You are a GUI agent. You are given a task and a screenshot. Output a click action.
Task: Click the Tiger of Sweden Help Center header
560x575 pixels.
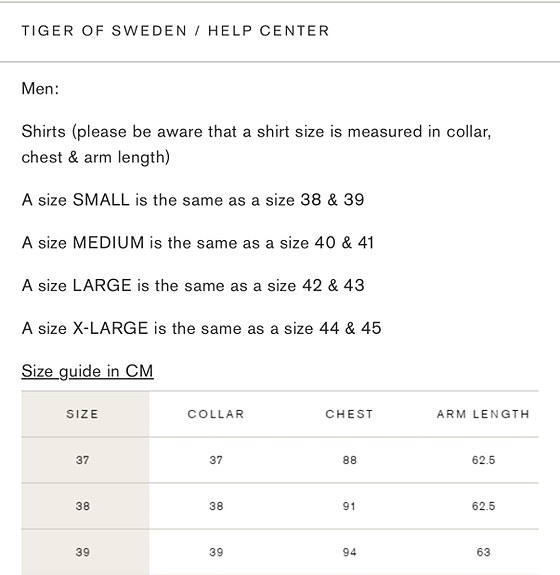[175, 31]
